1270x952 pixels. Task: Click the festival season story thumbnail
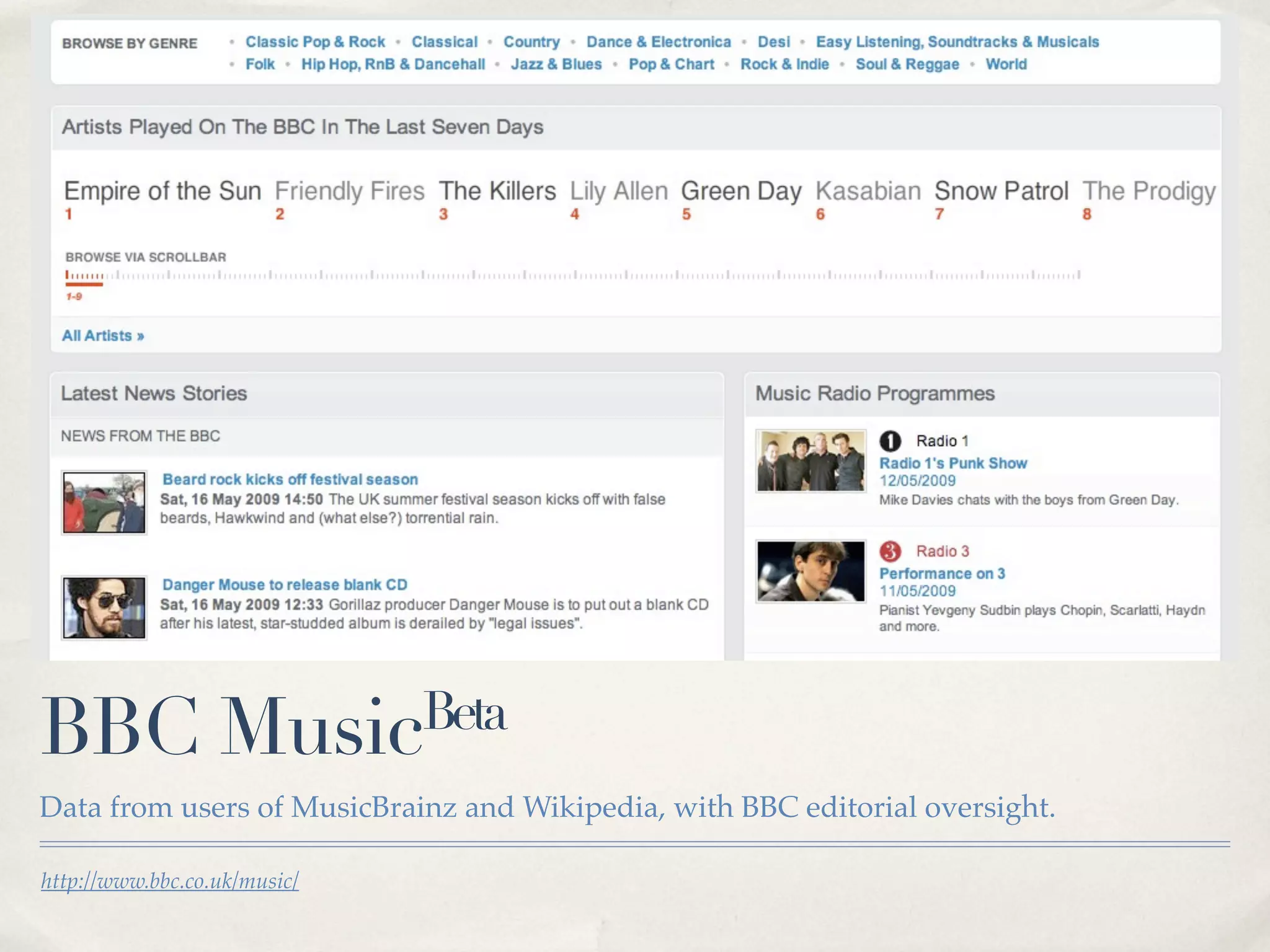(104, 502)
